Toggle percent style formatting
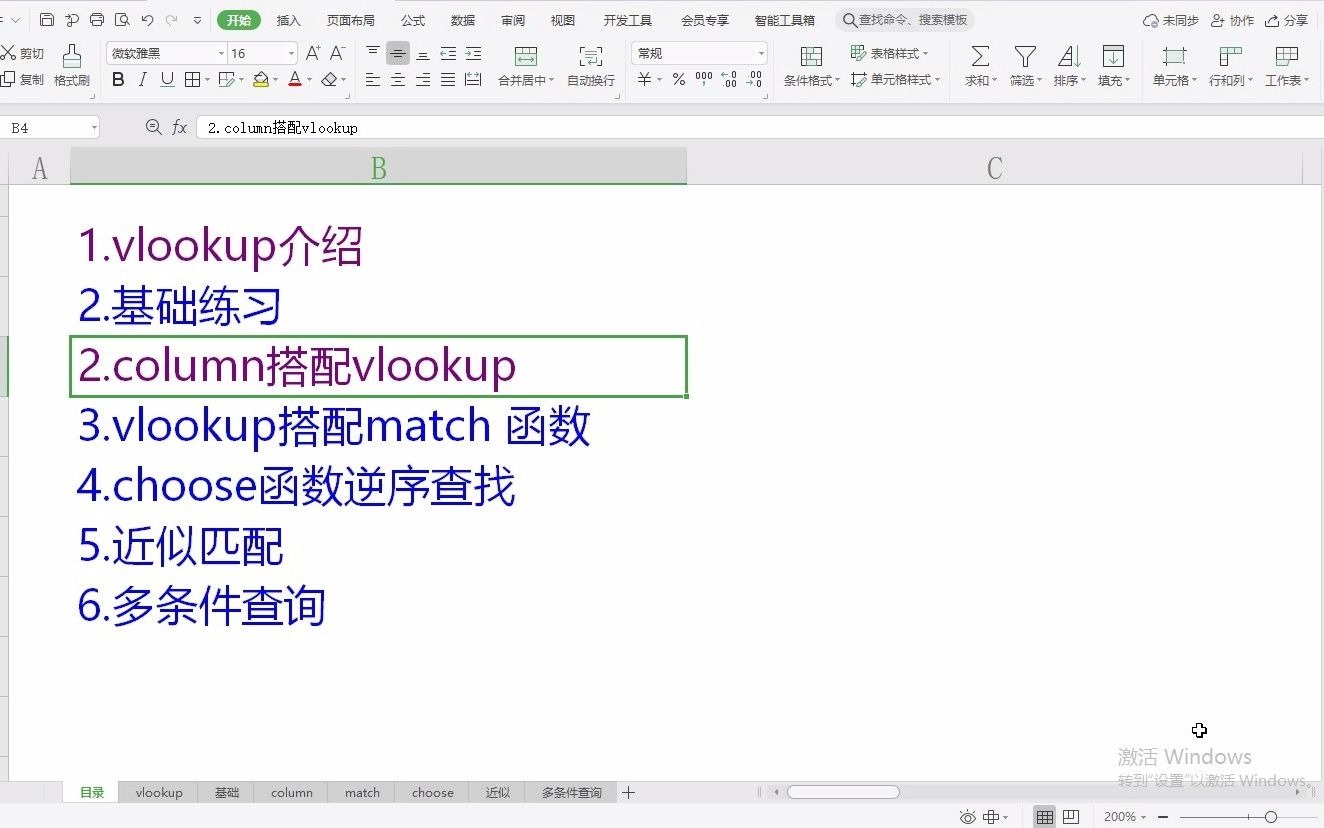 click(x=677, y=80)
